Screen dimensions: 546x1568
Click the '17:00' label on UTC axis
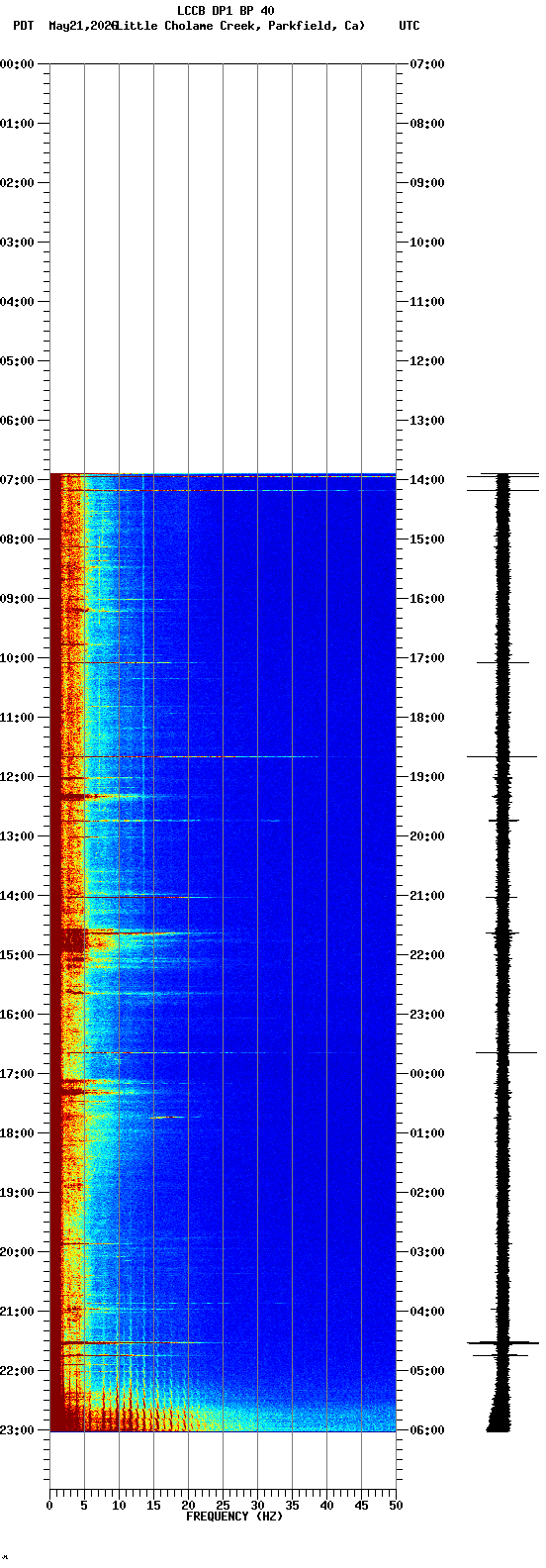click(x=426, y=658)
